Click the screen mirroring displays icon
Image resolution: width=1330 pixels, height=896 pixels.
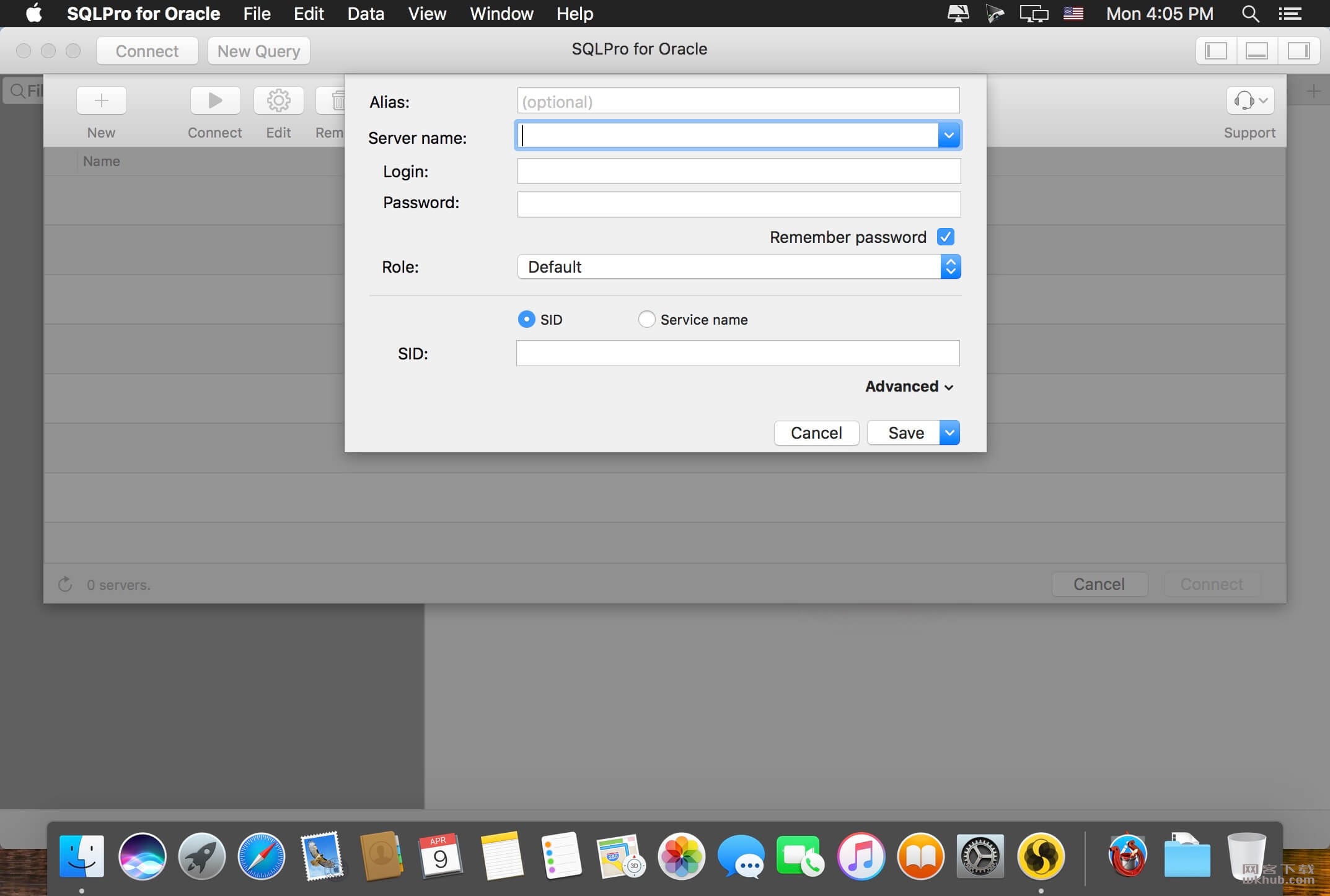1034,14
